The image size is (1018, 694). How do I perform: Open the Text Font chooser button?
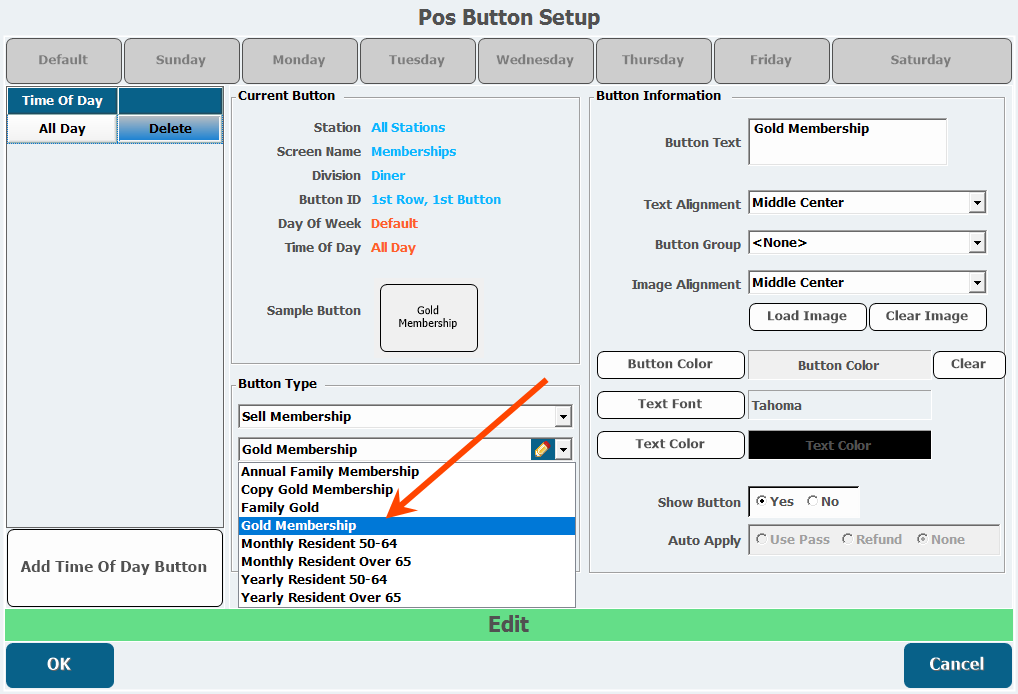[x=671, y=404]
